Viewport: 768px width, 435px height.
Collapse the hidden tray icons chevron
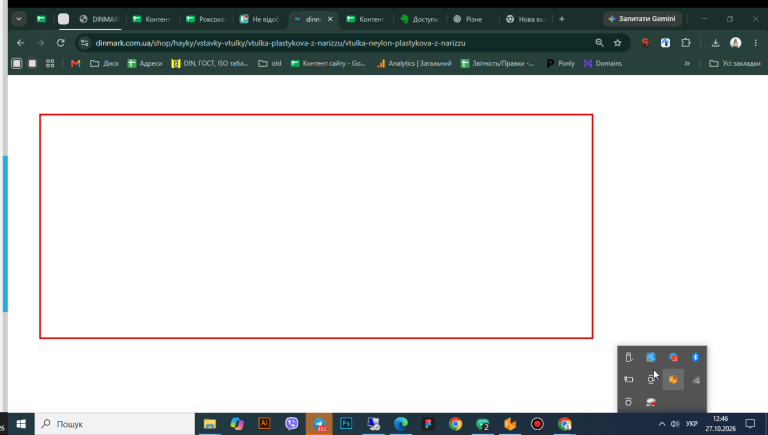click(x=662, y=424)
